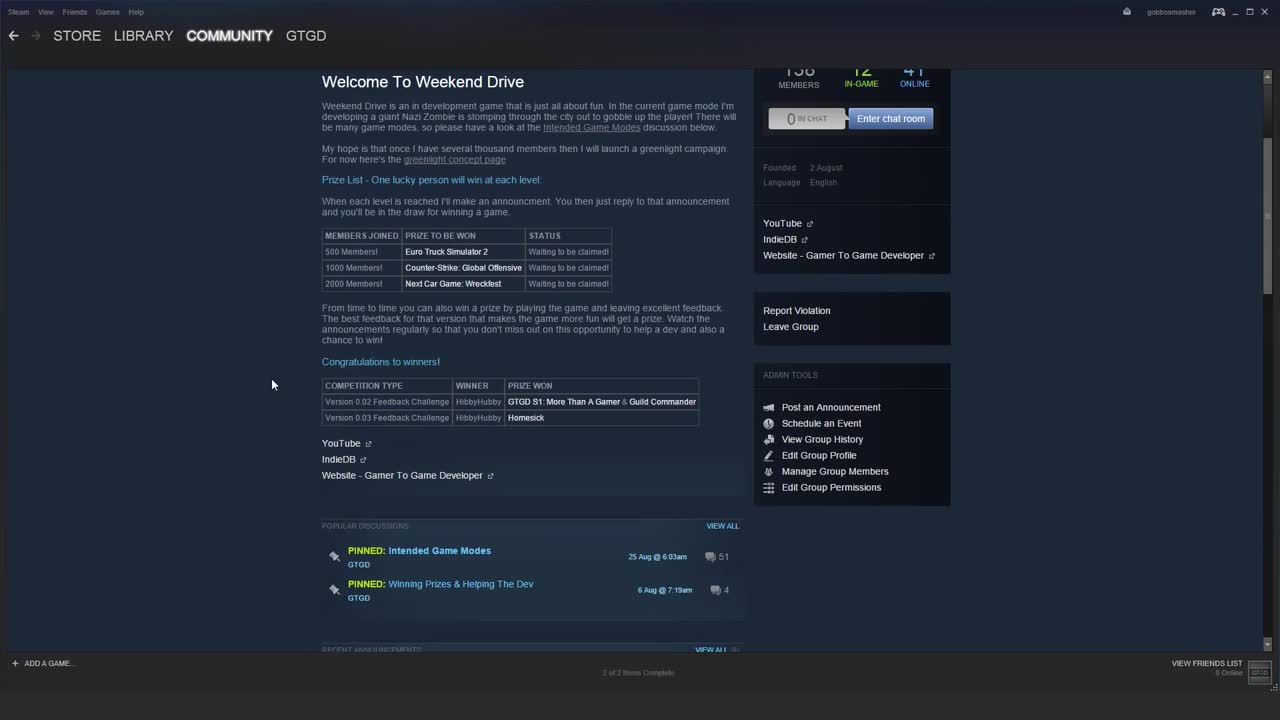Open the Steam menu
This screenshot has height=720, width=1280.
pos(17,12)
